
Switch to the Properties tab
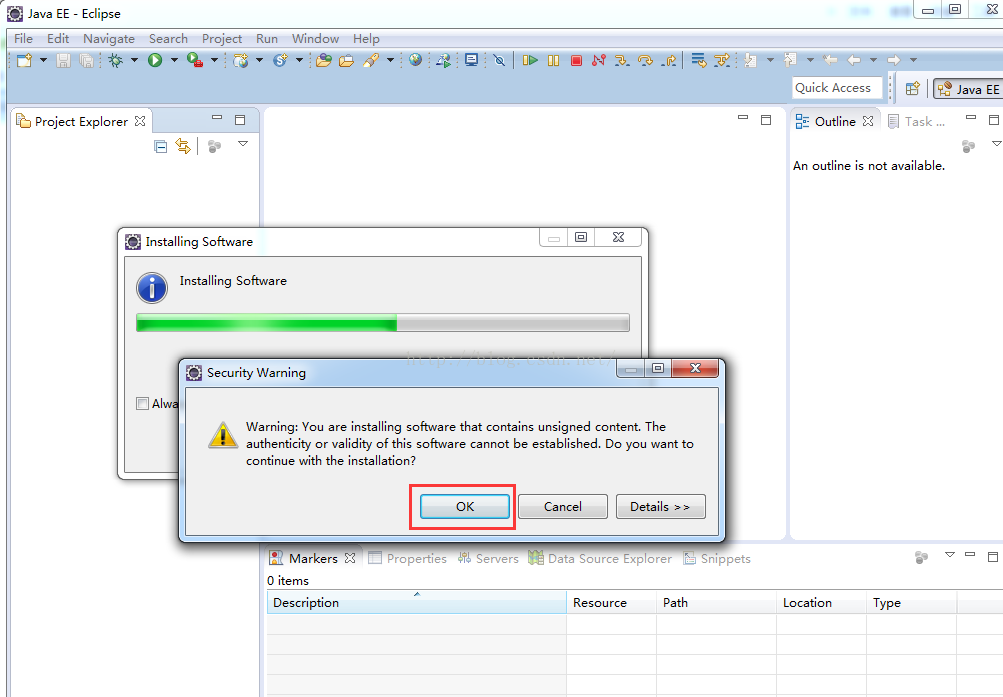(407, 559)
